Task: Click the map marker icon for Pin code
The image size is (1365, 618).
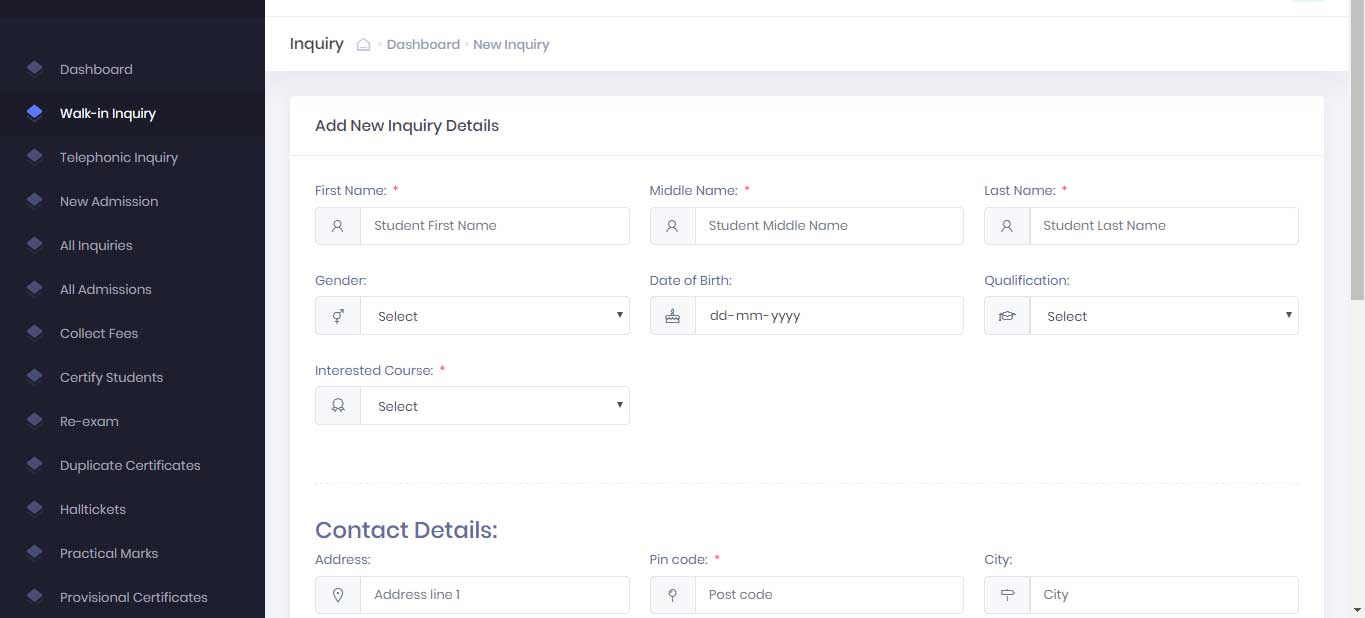Action: click(673, 595)
